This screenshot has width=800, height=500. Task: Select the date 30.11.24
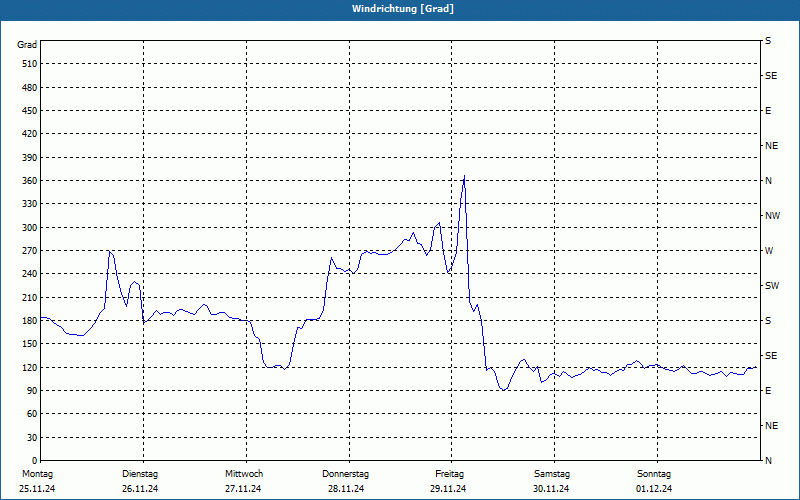(x=551, y=489)
